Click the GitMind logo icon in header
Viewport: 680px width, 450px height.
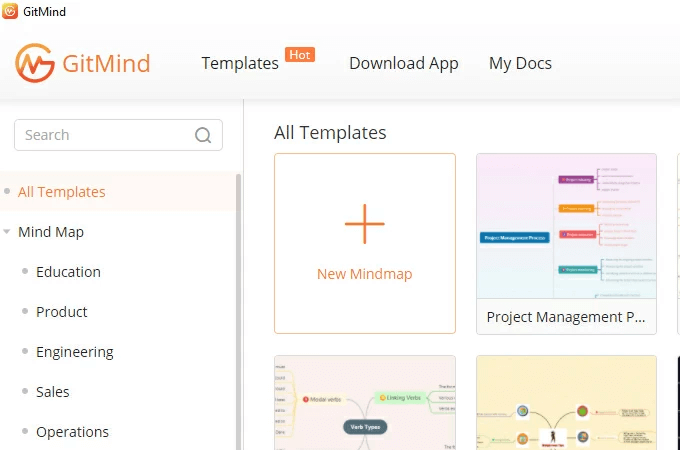(35, 63)
